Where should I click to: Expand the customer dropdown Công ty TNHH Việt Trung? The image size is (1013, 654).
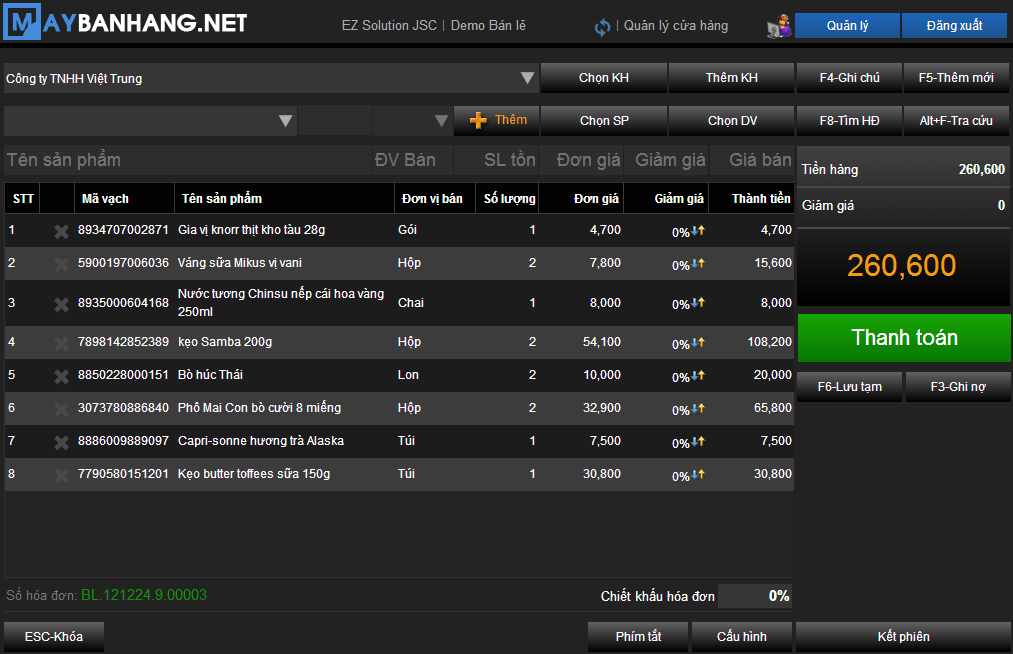[x=527, y=78]
